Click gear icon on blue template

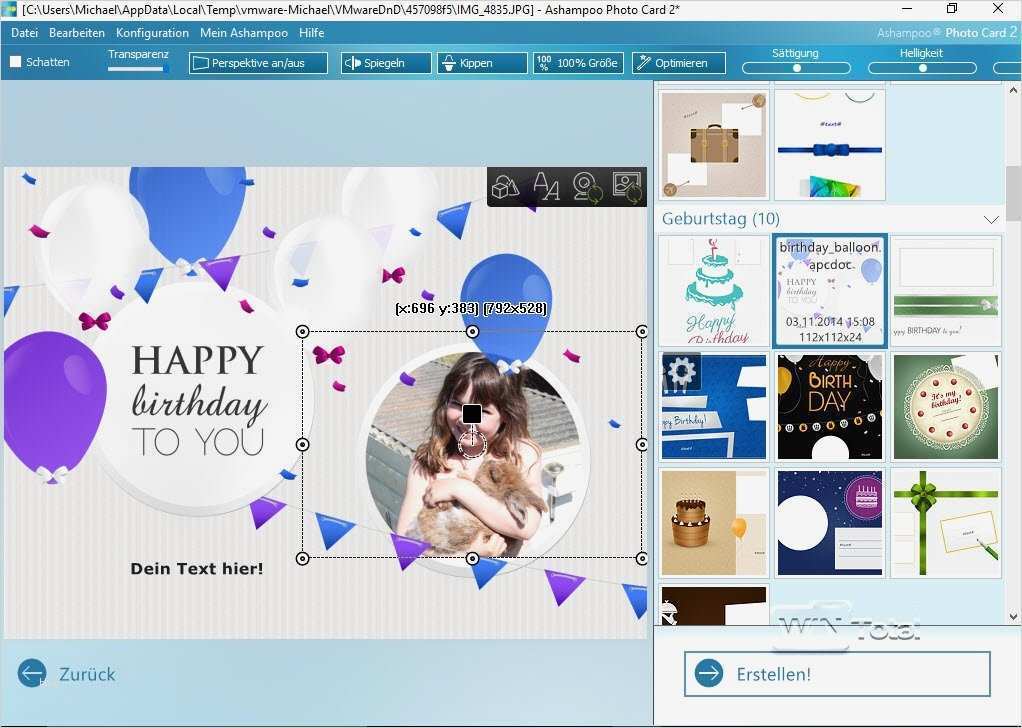pos(681,371)
